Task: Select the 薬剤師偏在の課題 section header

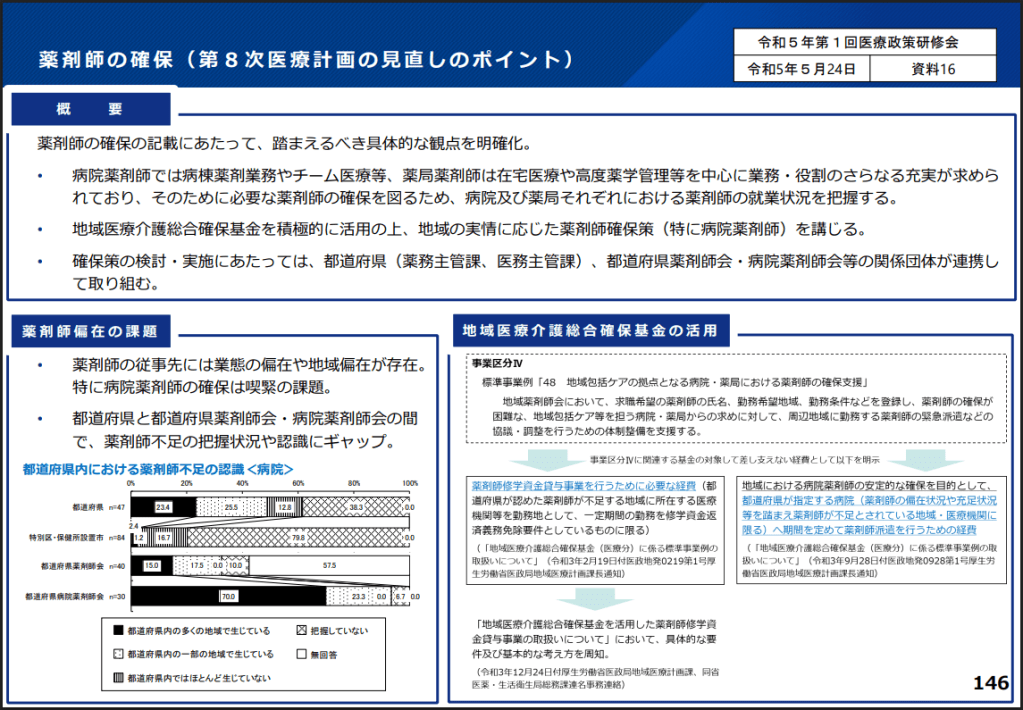Action: point(90,329)
